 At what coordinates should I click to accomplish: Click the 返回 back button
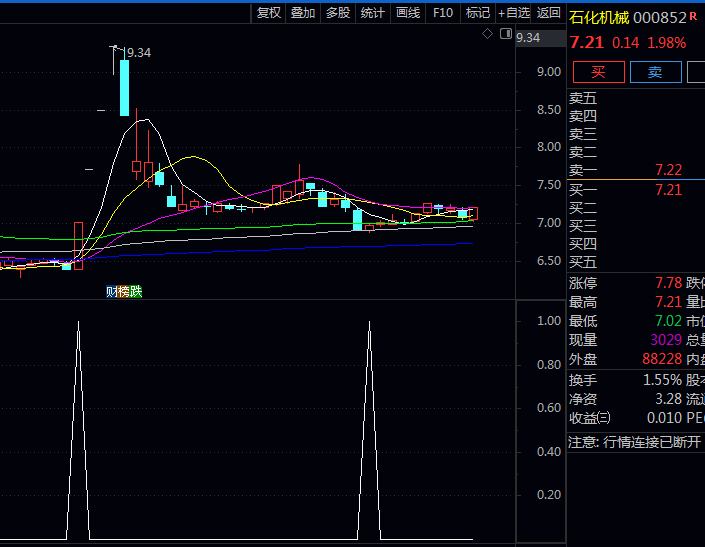(x=549, y=13)
